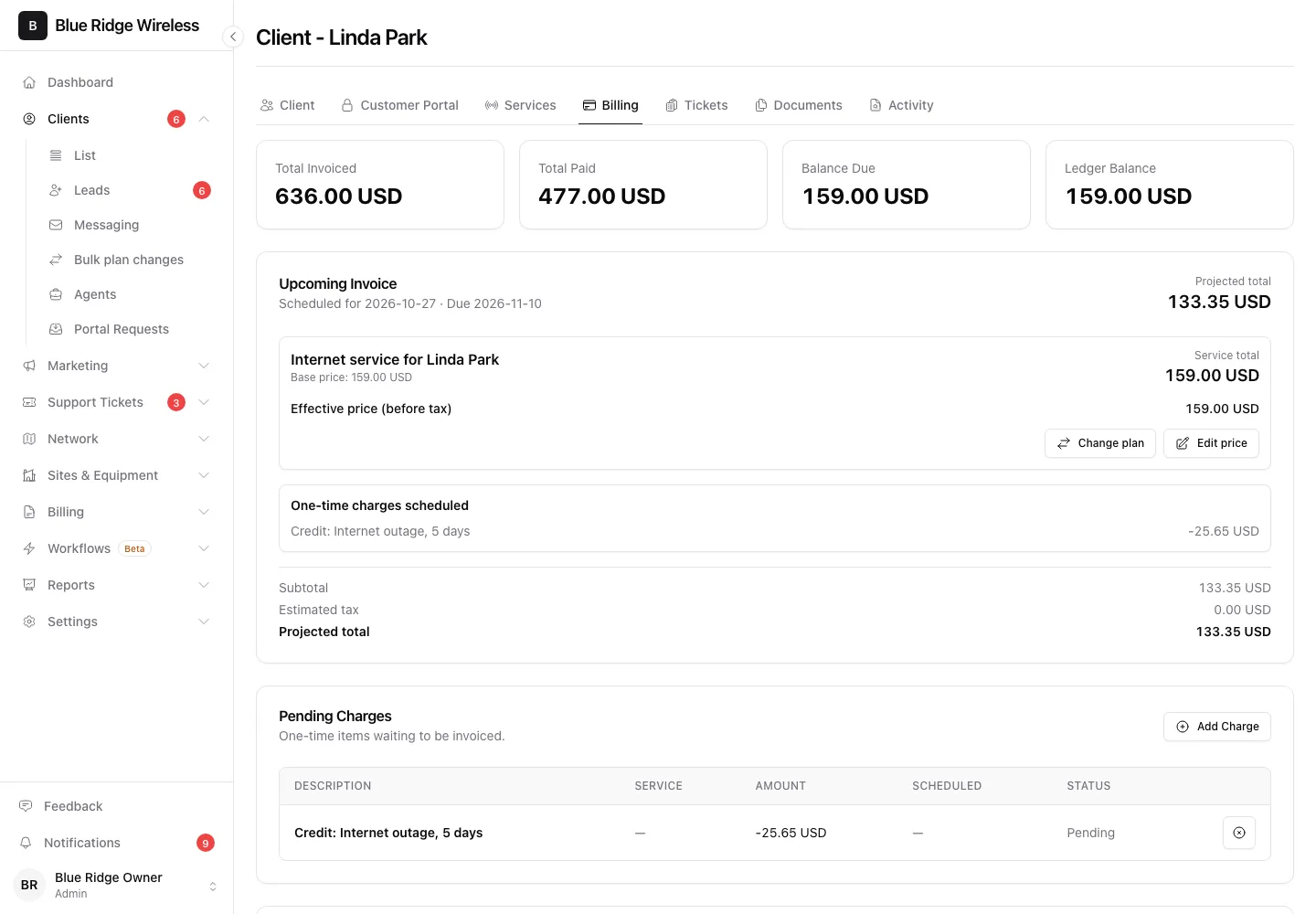This screenshot has height=914, width=1316.
Task: Collapse the Clients section chevron
Action: (204, 119)
